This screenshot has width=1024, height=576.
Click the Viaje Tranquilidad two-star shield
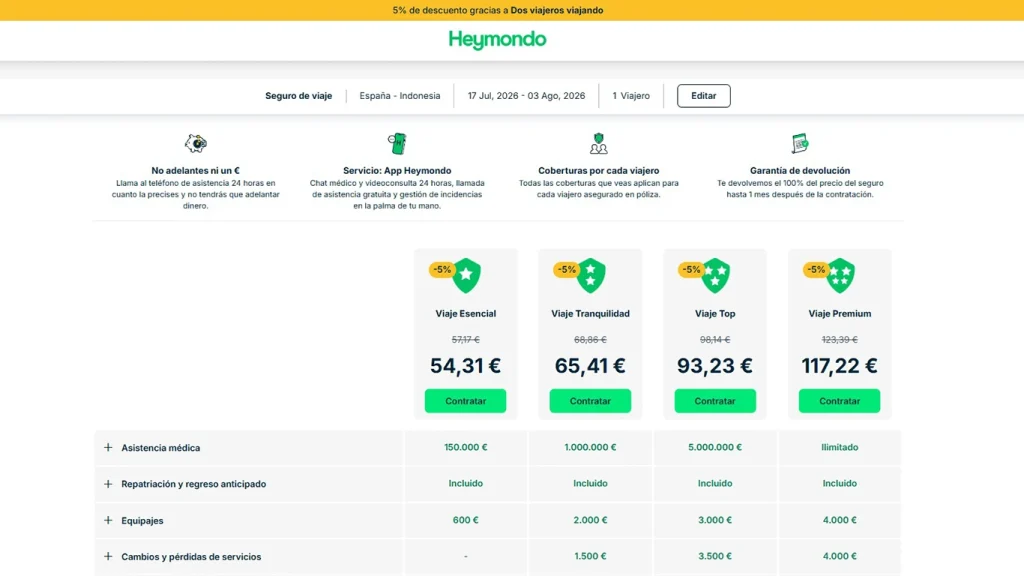tap(591, 275)
